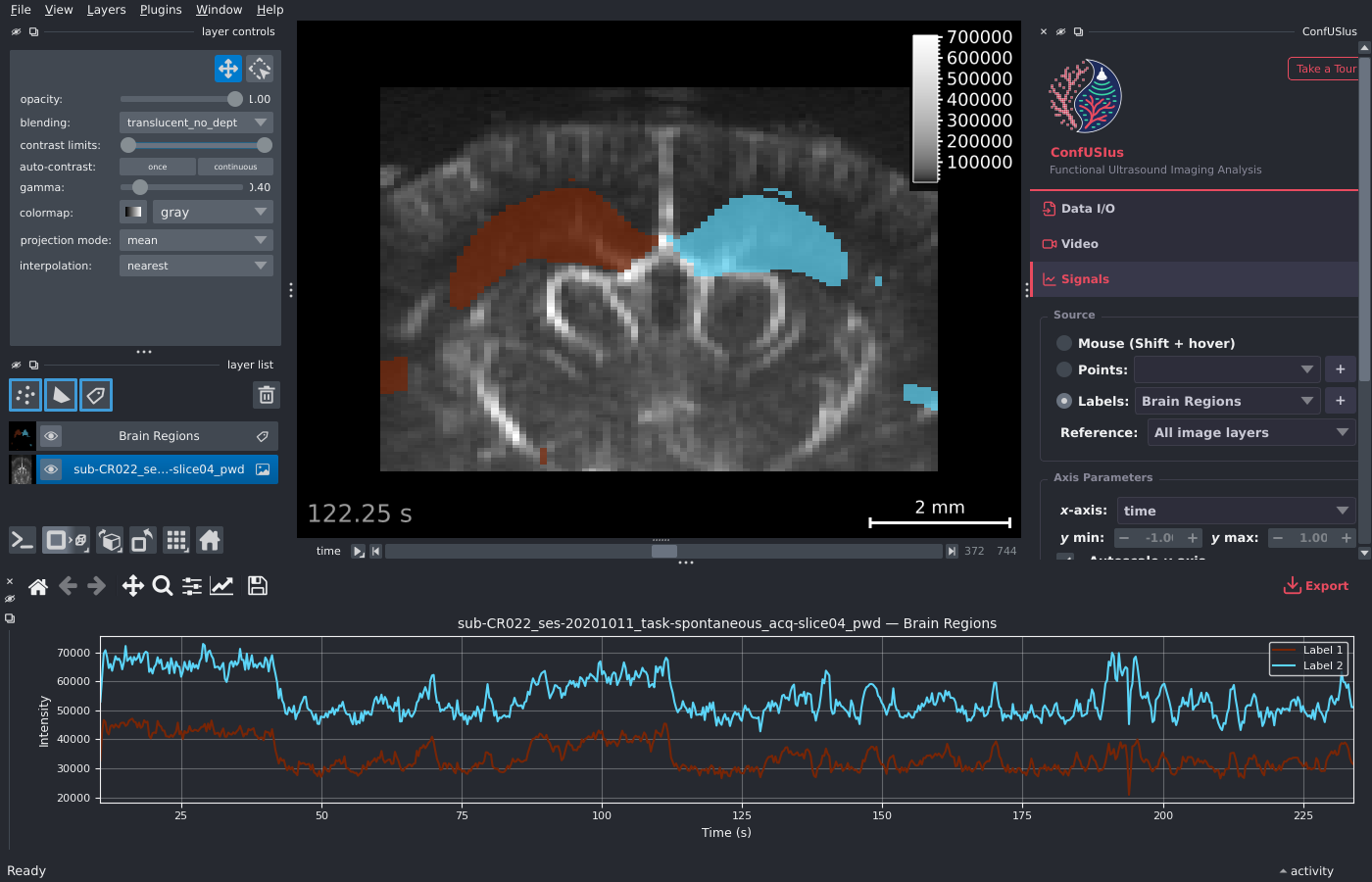Open the napari console
This screenshot has height=882, width=1372.
(x=23, y=540)
